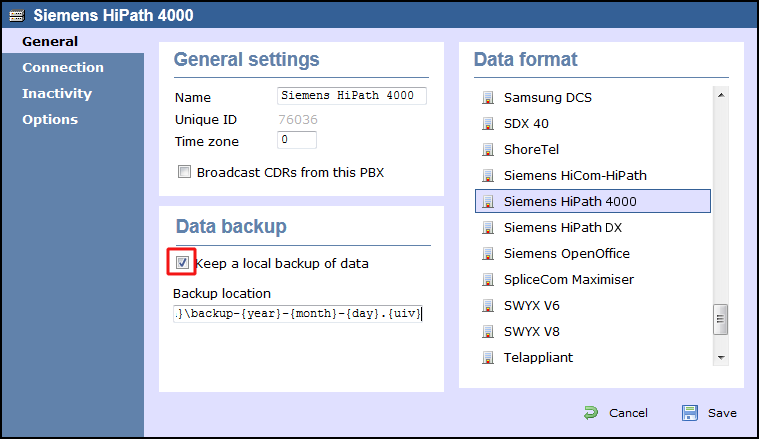Click the data format list scrollbar thumb

click(x=721, y=319)
